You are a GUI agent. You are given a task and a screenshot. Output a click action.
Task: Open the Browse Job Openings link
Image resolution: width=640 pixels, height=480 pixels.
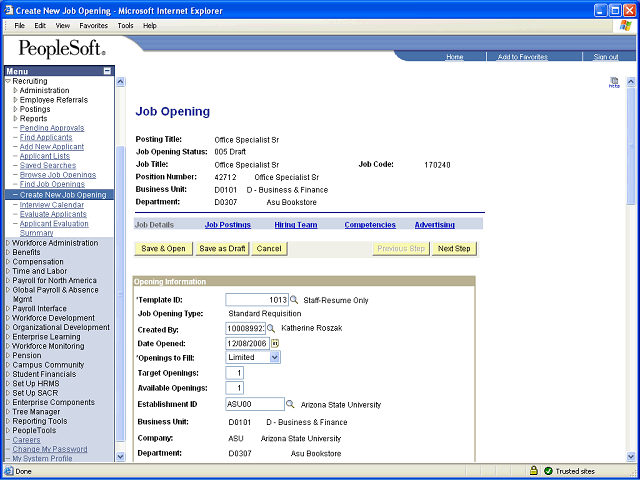58,175
